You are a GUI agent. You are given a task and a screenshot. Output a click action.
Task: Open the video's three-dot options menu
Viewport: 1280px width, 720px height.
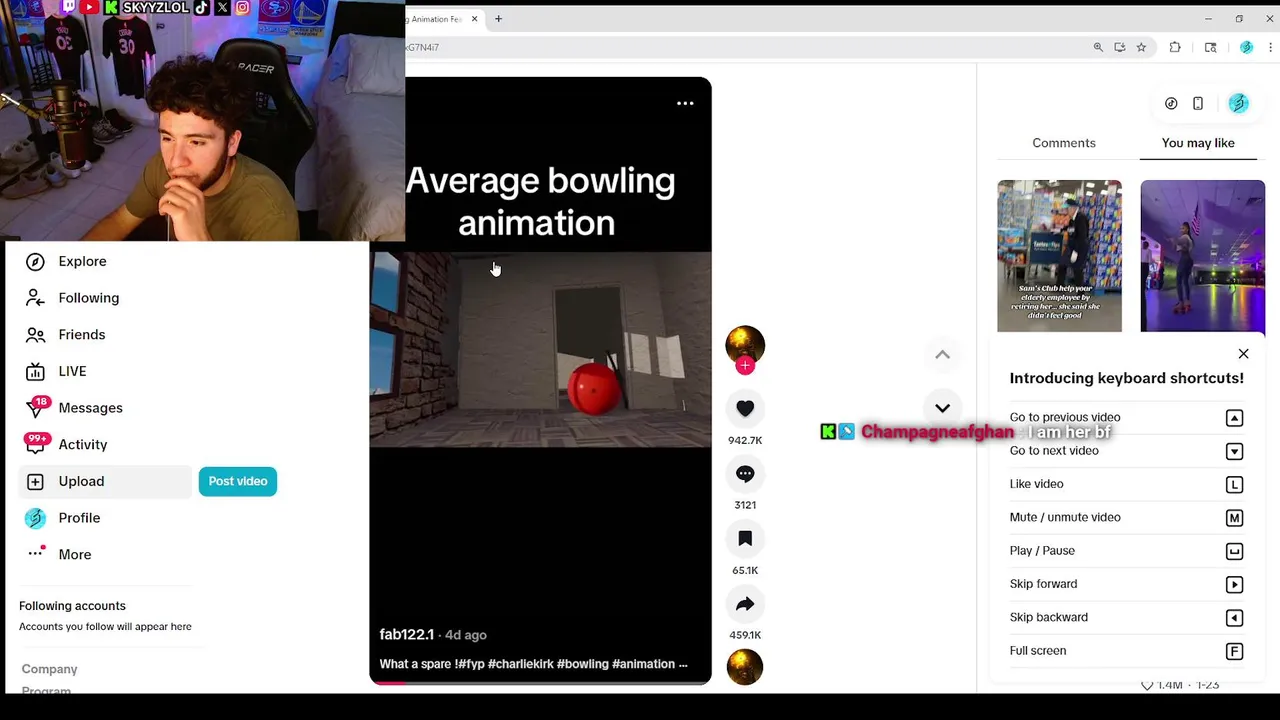pyautogui.click(x=685, y=103)
